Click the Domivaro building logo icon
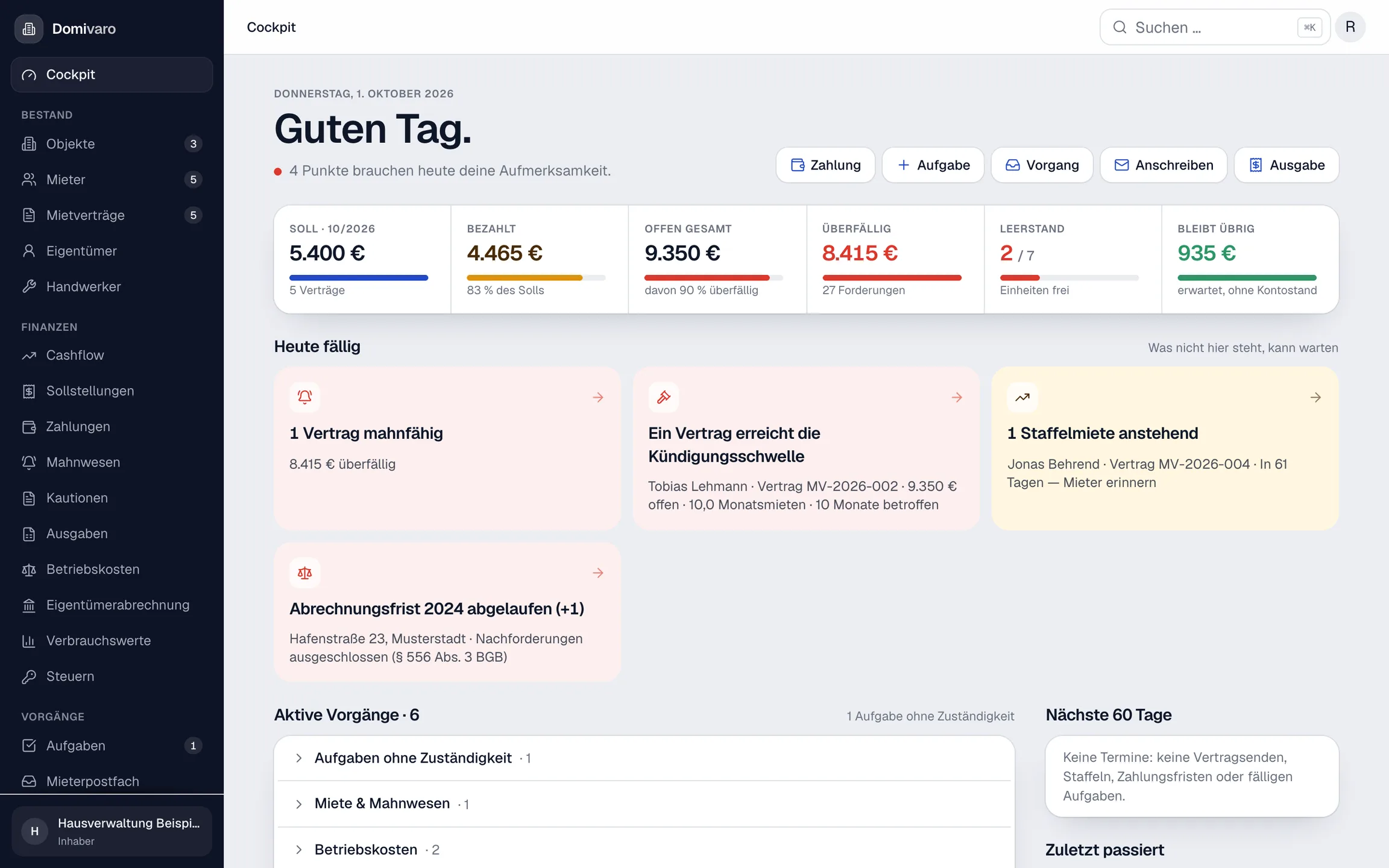This screenshot has height=868, width=1389. (29, 28)
